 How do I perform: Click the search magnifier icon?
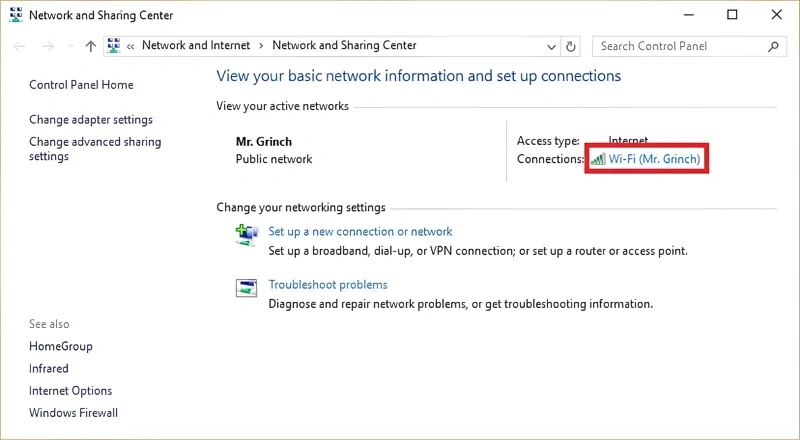[x=772, y=46]
